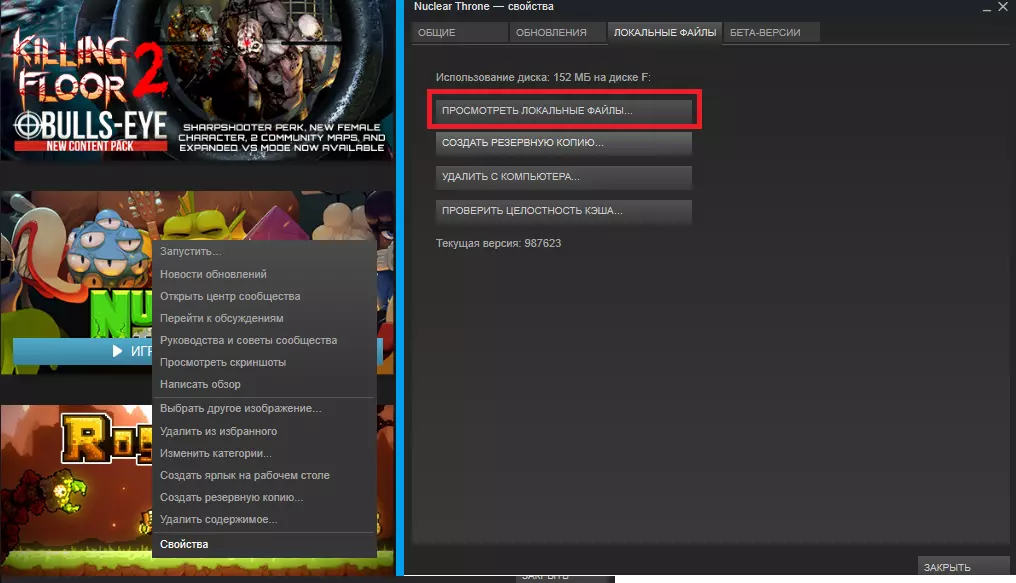This screenshot has height=583, width=1016.
Task: Open the ОБНОВЛЕНИЯ tab
Action: pyautogui.click(x=557, y=32)
